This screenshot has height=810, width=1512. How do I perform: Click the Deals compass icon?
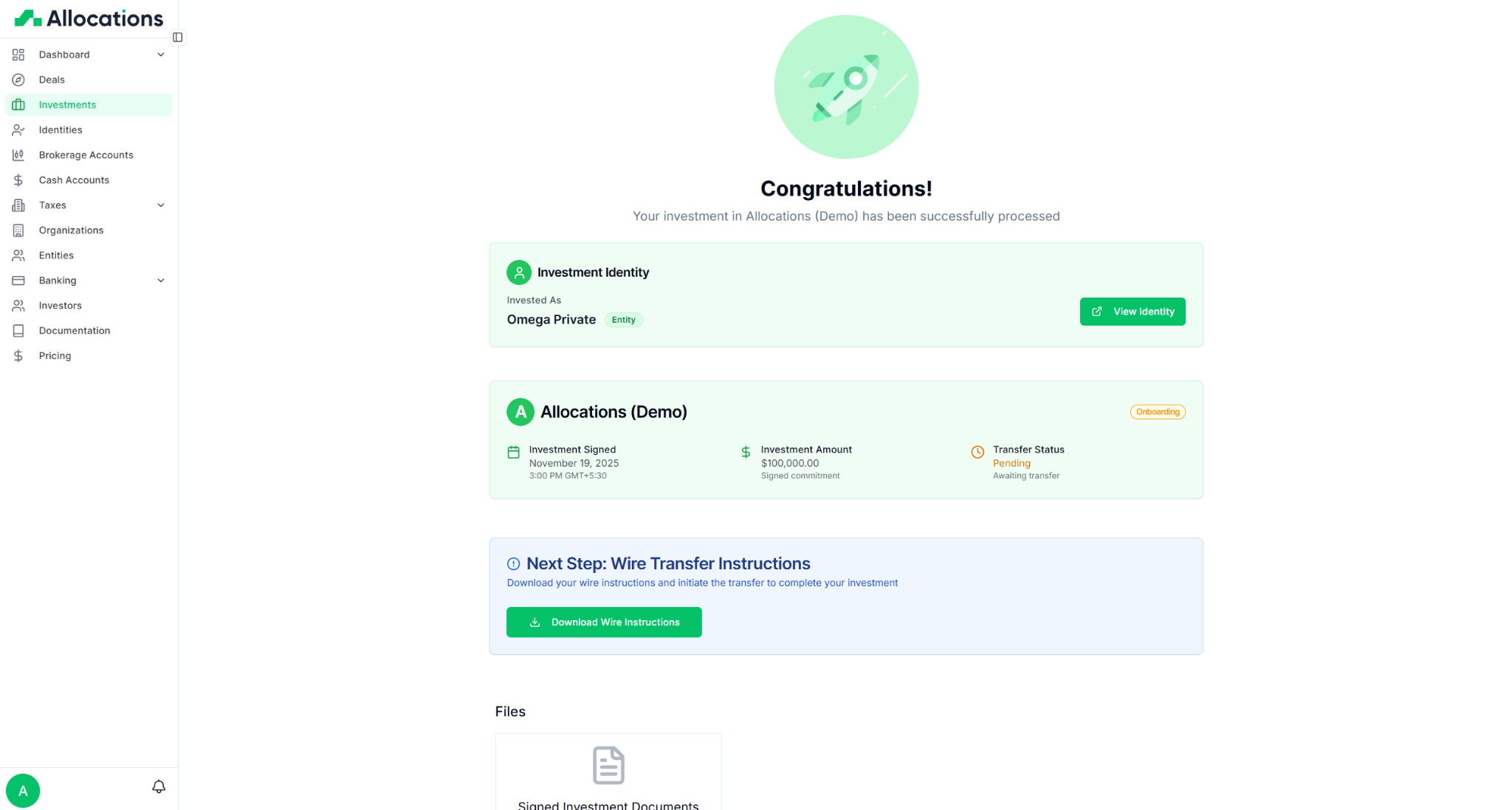pos(18,80)
